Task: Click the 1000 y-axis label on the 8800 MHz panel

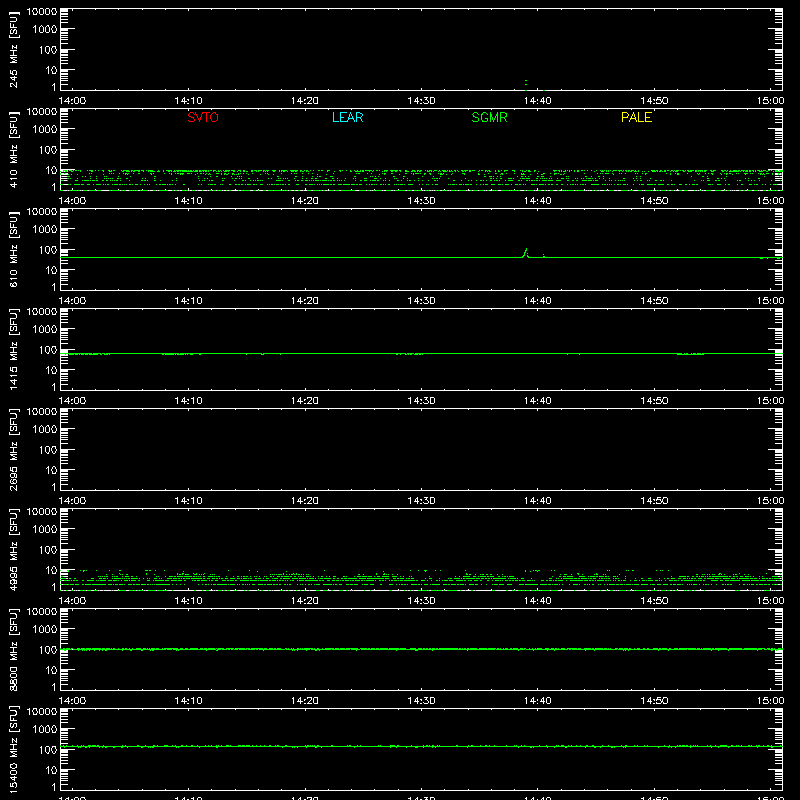Action: point(45,630)
